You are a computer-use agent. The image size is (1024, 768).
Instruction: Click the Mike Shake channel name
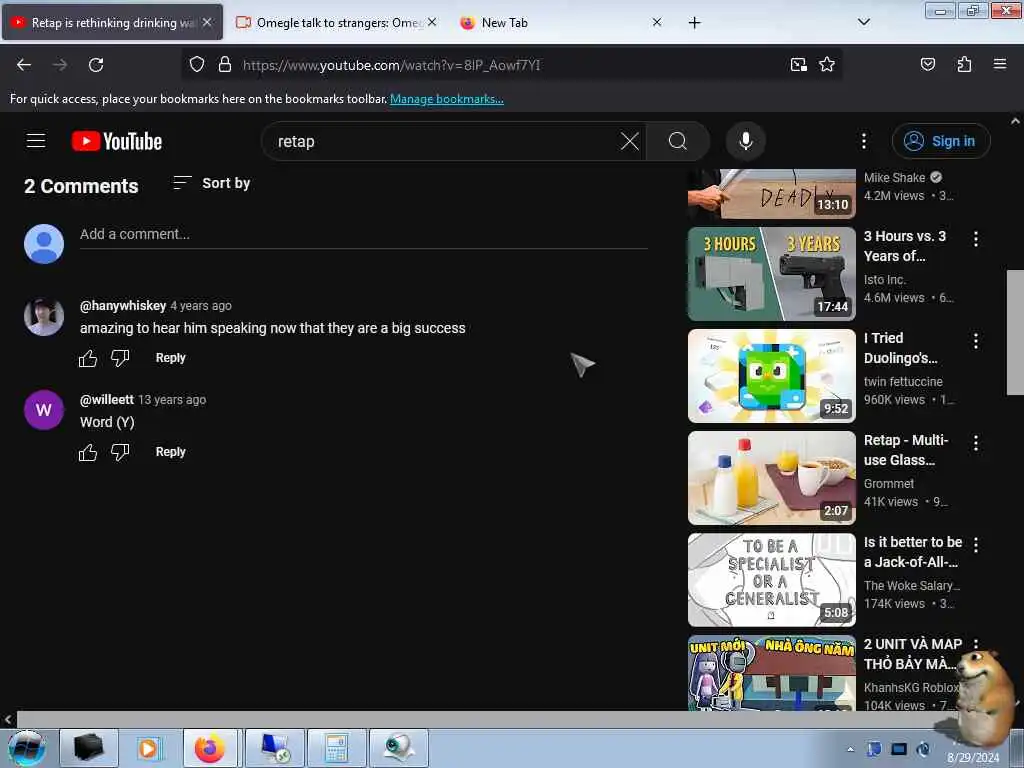(894, 178)
